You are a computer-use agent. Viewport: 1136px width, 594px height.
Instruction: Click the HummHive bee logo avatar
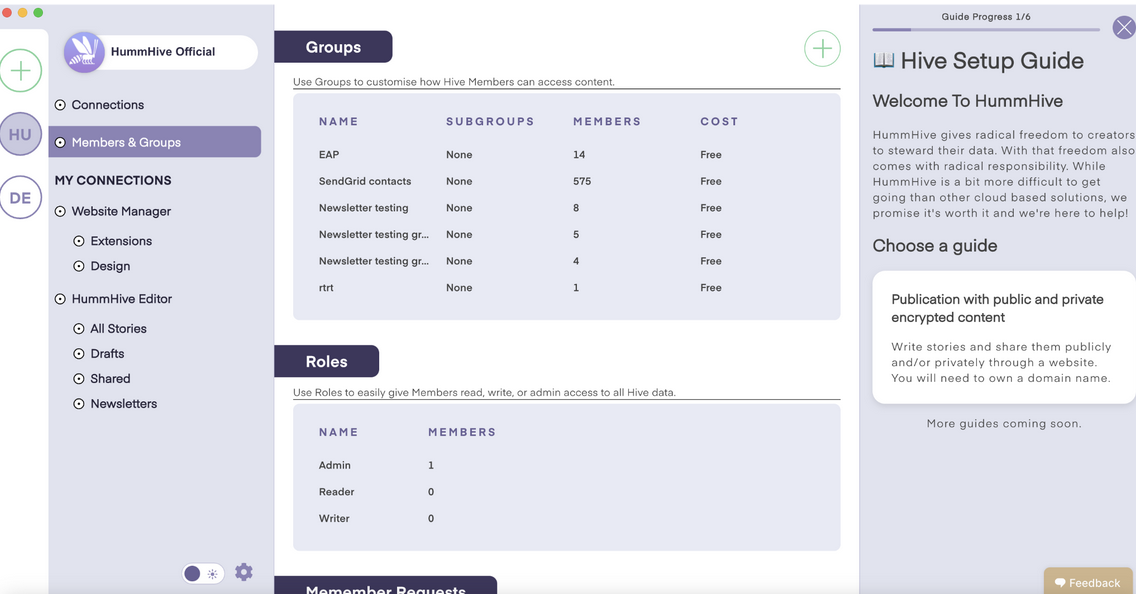(x=84, y=52)
